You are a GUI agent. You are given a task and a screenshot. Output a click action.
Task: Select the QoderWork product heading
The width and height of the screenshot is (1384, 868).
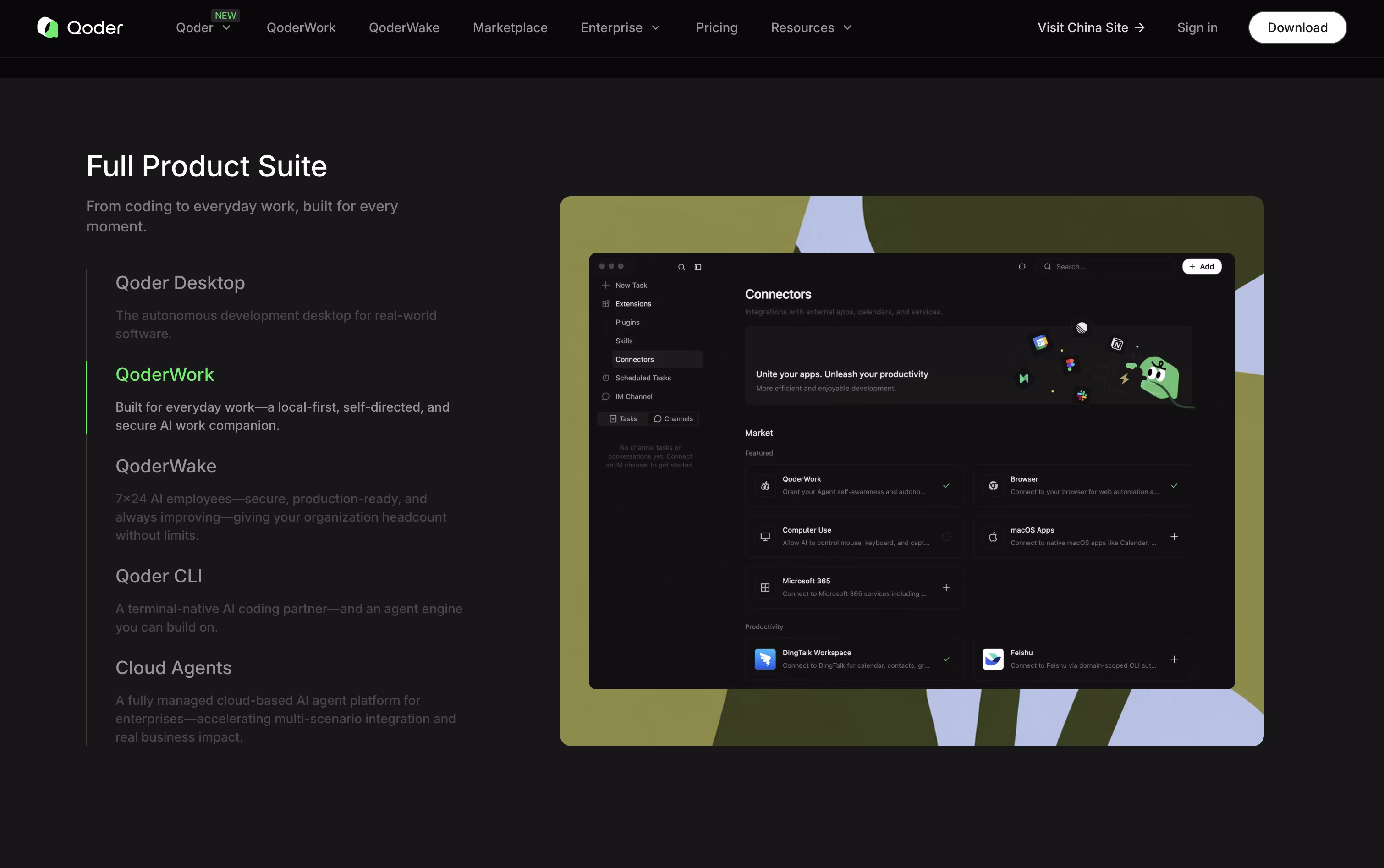pos(165,374)
